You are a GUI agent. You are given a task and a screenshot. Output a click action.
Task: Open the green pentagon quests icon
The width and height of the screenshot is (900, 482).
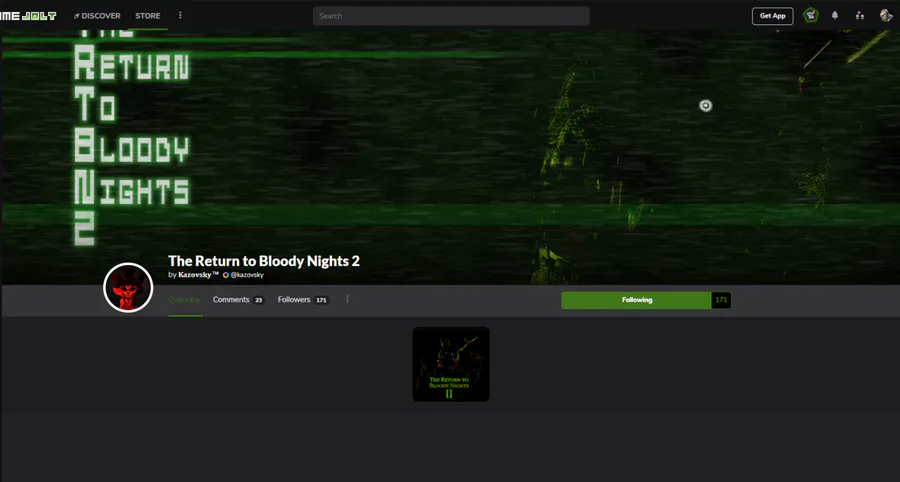(x=810, y=15)
